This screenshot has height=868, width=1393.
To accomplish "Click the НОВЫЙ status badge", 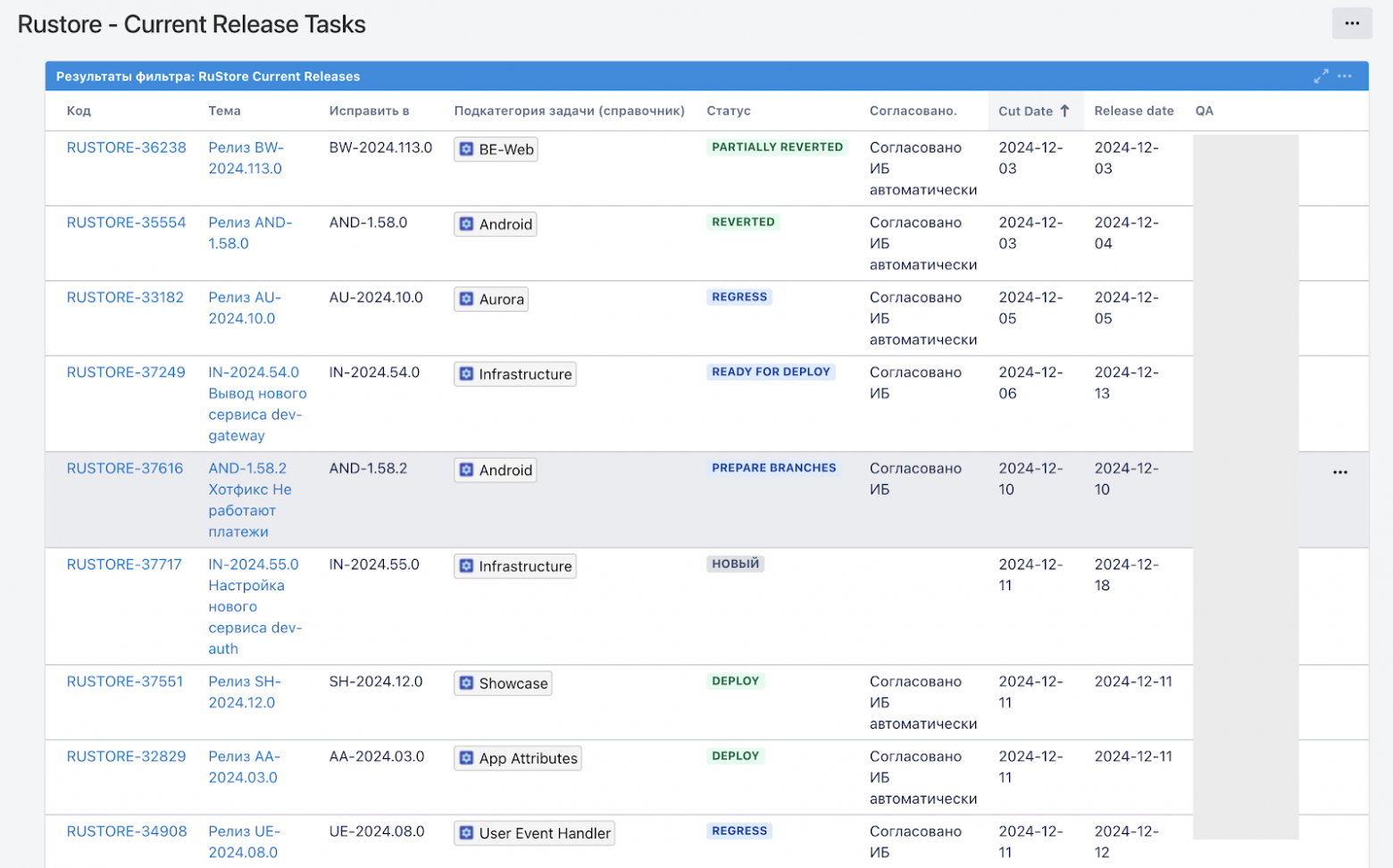I will click(x=735, y=564).
